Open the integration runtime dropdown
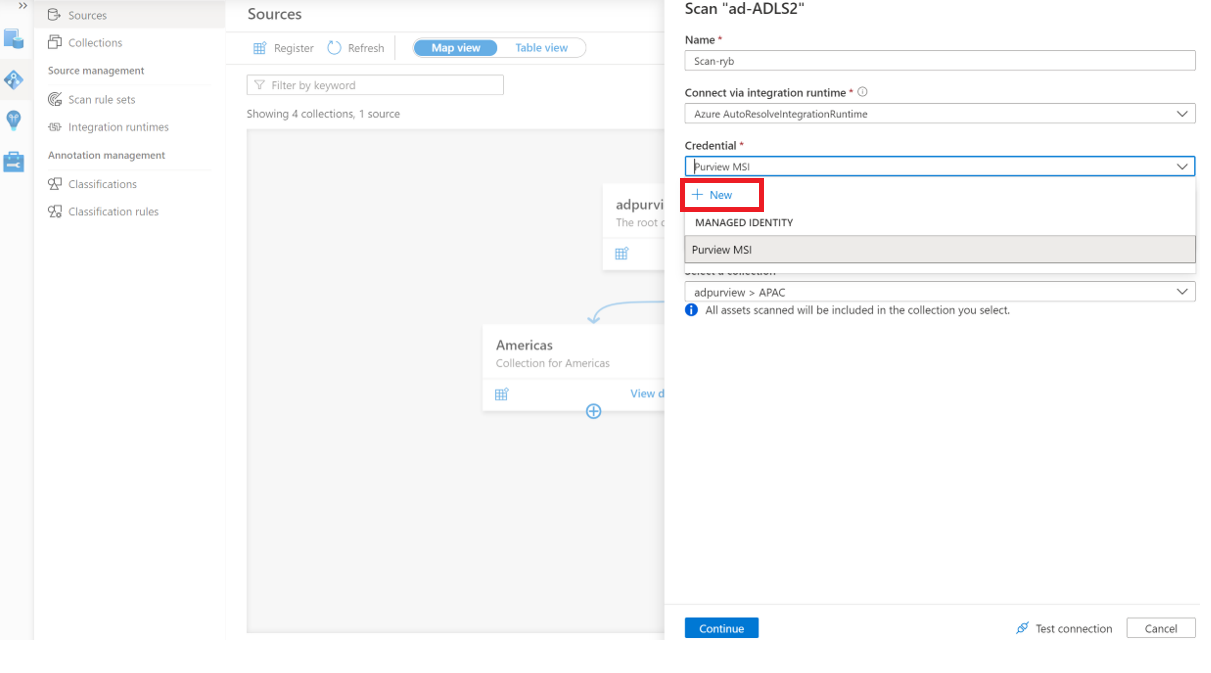Screen dimensions: 1211x673 (1183, 113)
